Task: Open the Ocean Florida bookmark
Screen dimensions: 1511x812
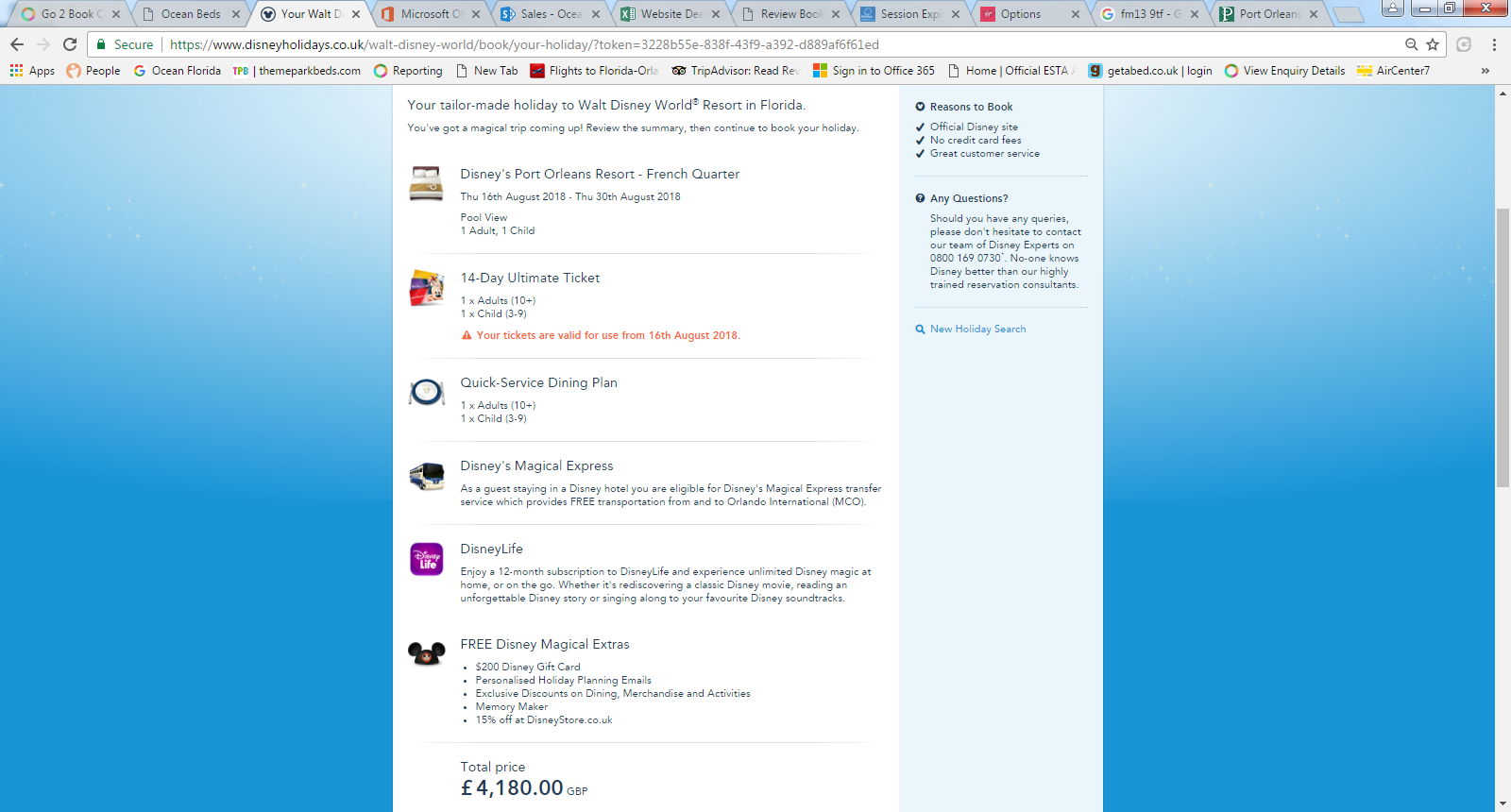Action: [178, 71]
